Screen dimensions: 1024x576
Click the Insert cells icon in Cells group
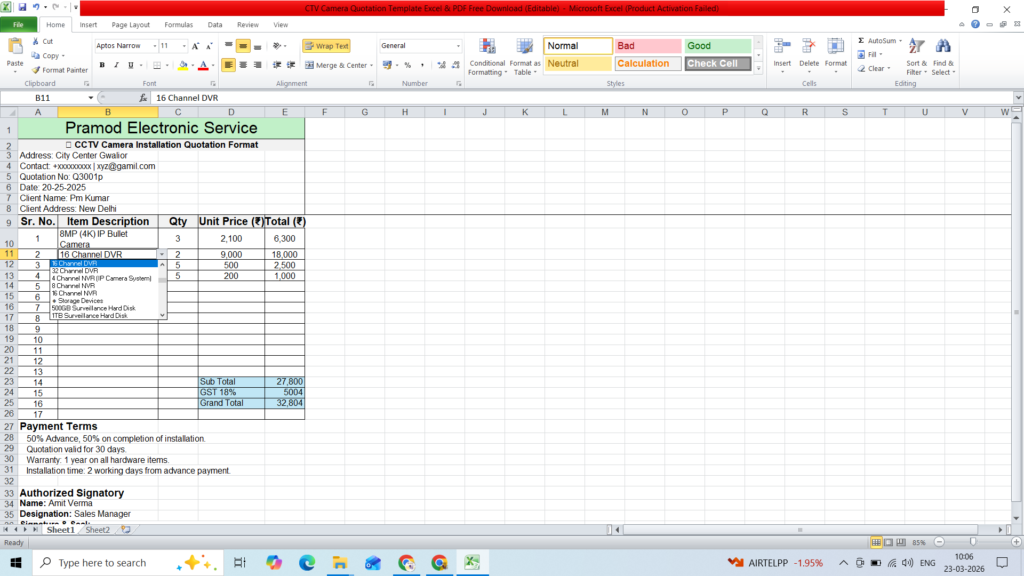pos(782,47)
